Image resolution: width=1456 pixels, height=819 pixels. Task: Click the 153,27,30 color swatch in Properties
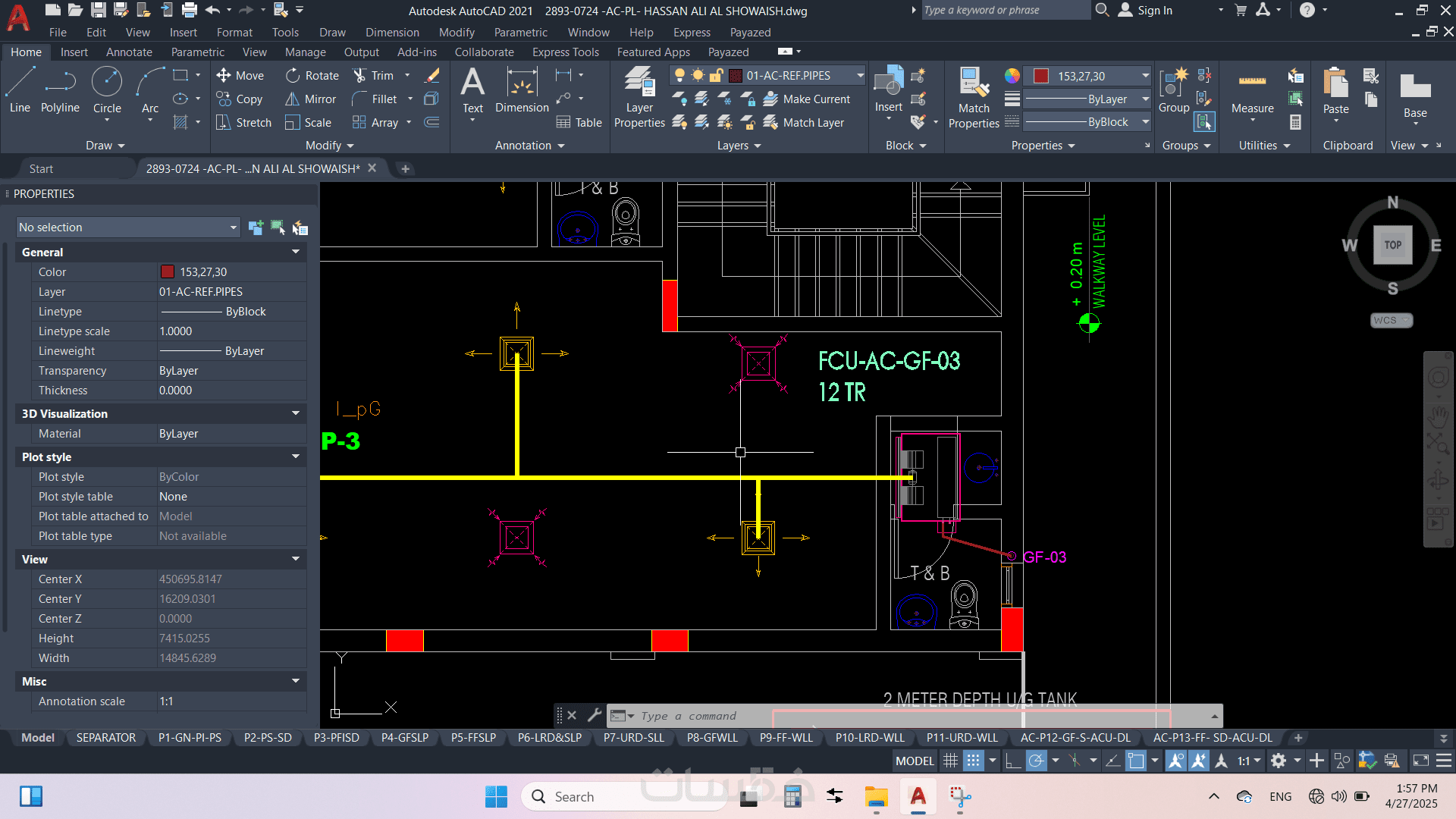coord(168,271)
